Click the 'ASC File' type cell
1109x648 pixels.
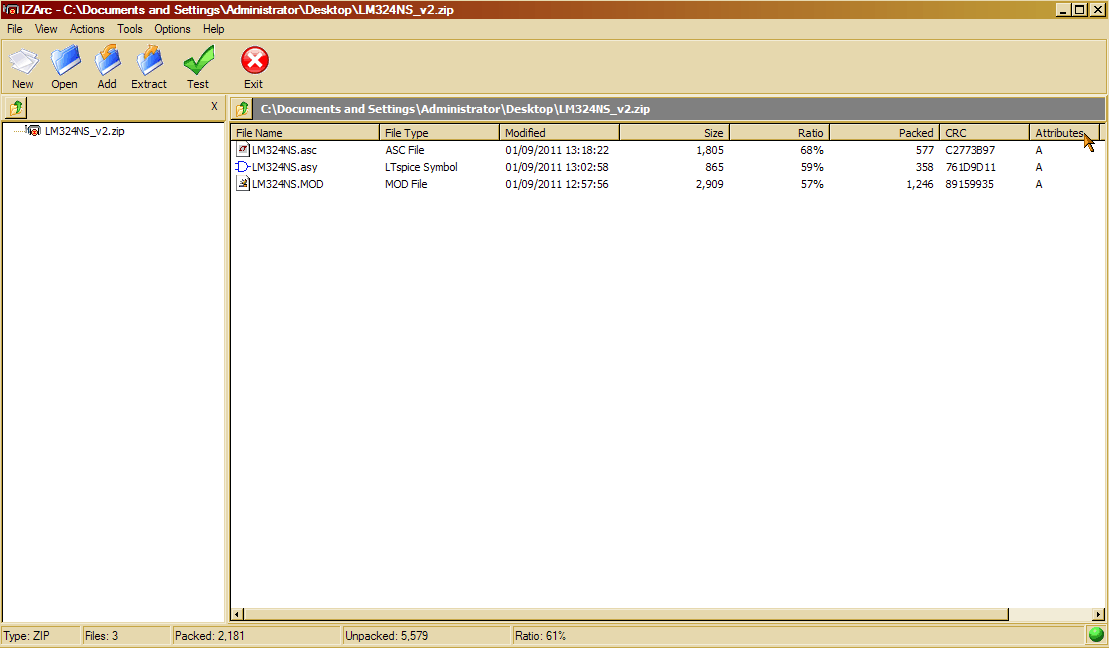[x=405, y=150]
